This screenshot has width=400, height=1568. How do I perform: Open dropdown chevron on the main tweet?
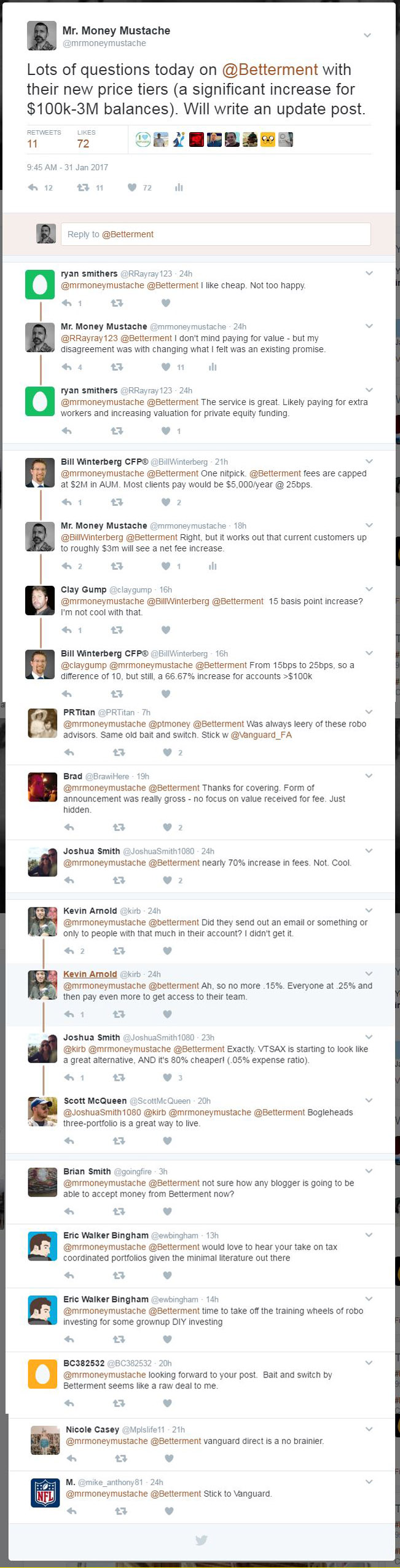pos(367,35)
